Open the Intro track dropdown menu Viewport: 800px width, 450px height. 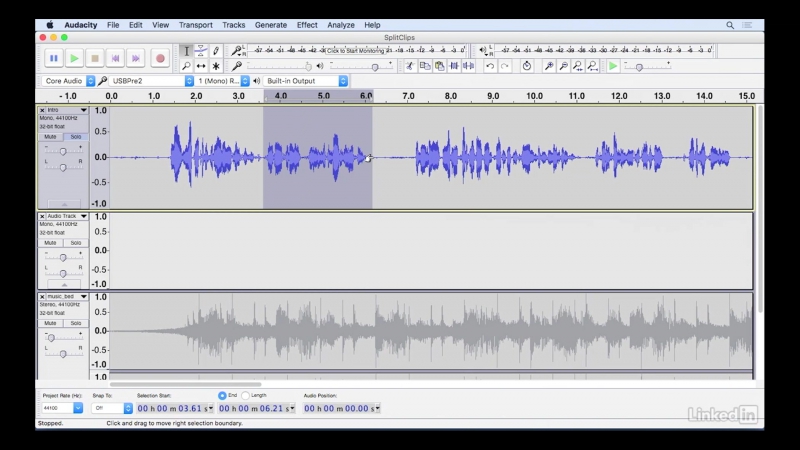click(84, 110)
